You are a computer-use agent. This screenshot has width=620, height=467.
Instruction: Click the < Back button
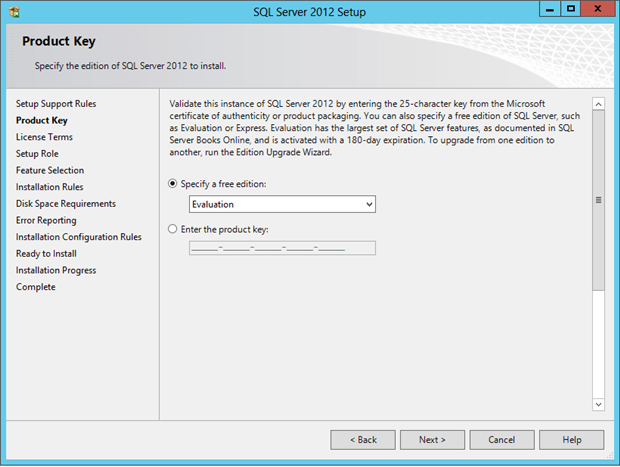point(363,440)
